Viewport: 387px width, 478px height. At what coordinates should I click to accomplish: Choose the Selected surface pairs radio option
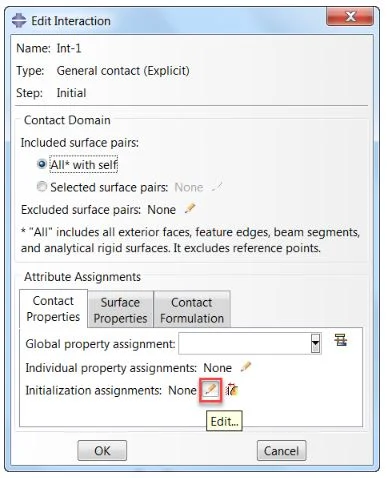(x=42, y=187)
